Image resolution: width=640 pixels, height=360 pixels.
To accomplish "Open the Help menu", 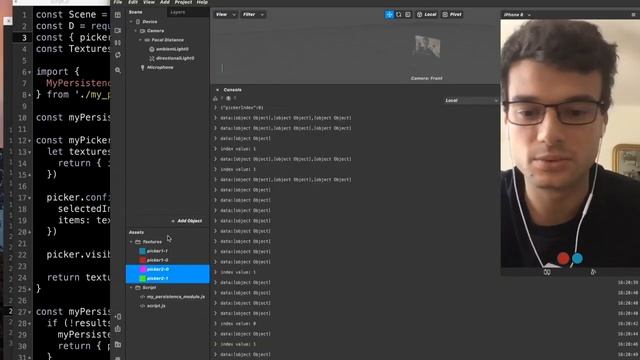I will (202, 2).
